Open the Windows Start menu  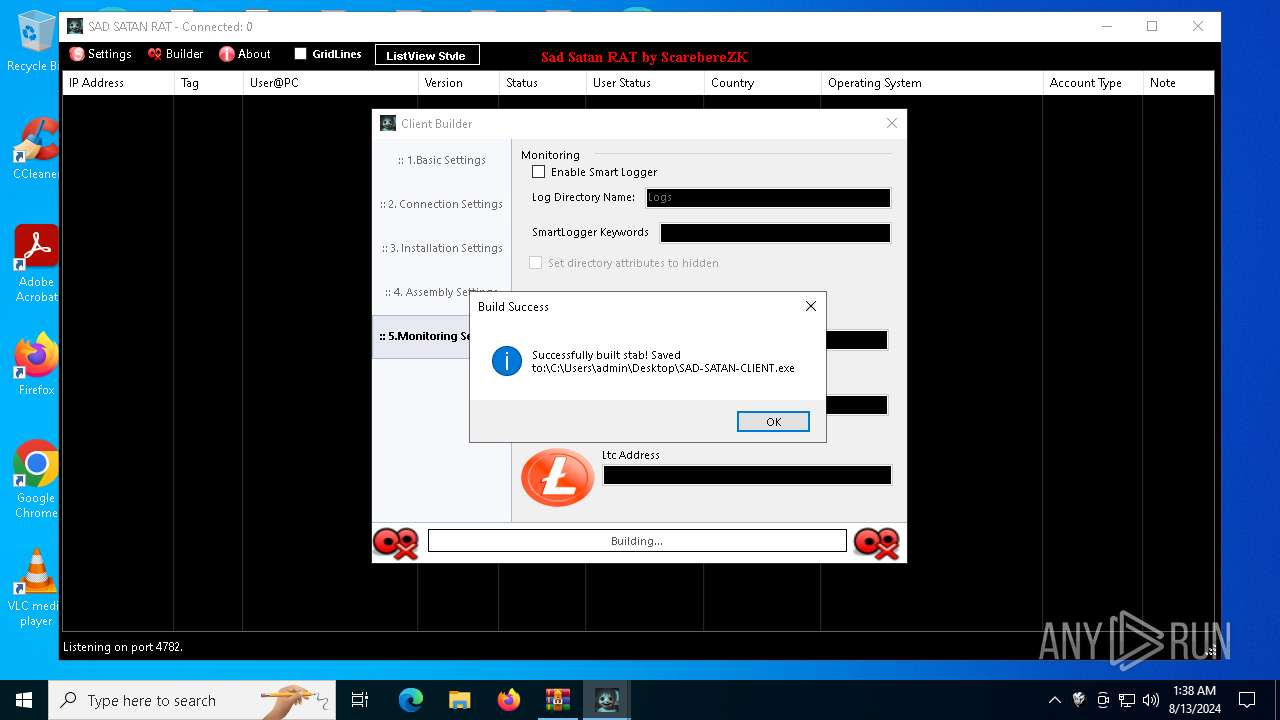[x=24, y=700]
